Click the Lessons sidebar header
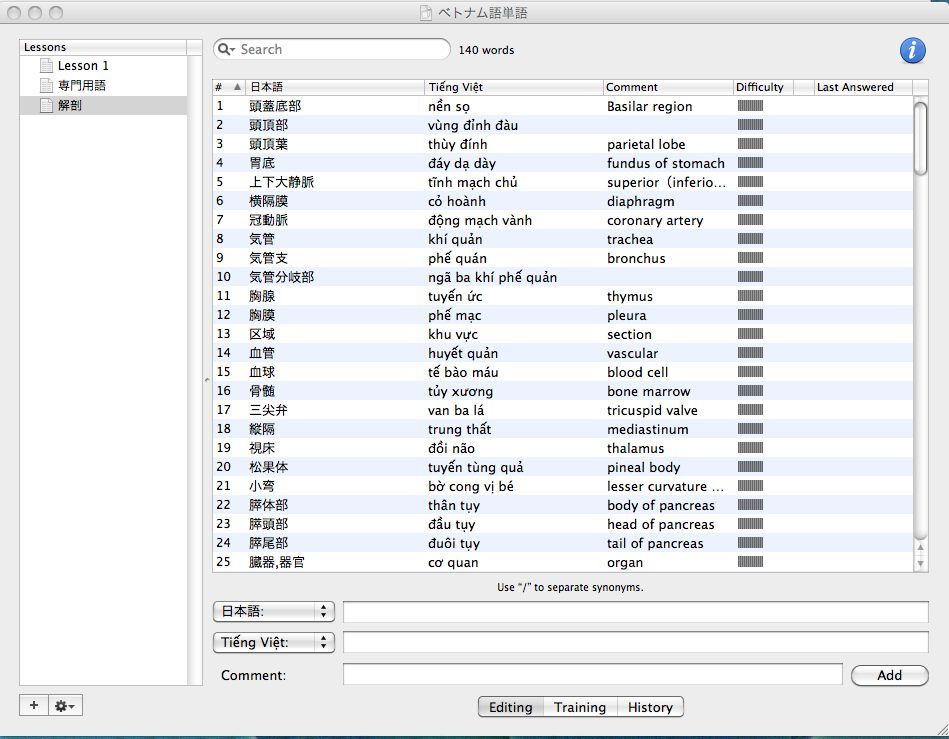This screenshot has width=949, height=739. [103, 47]
